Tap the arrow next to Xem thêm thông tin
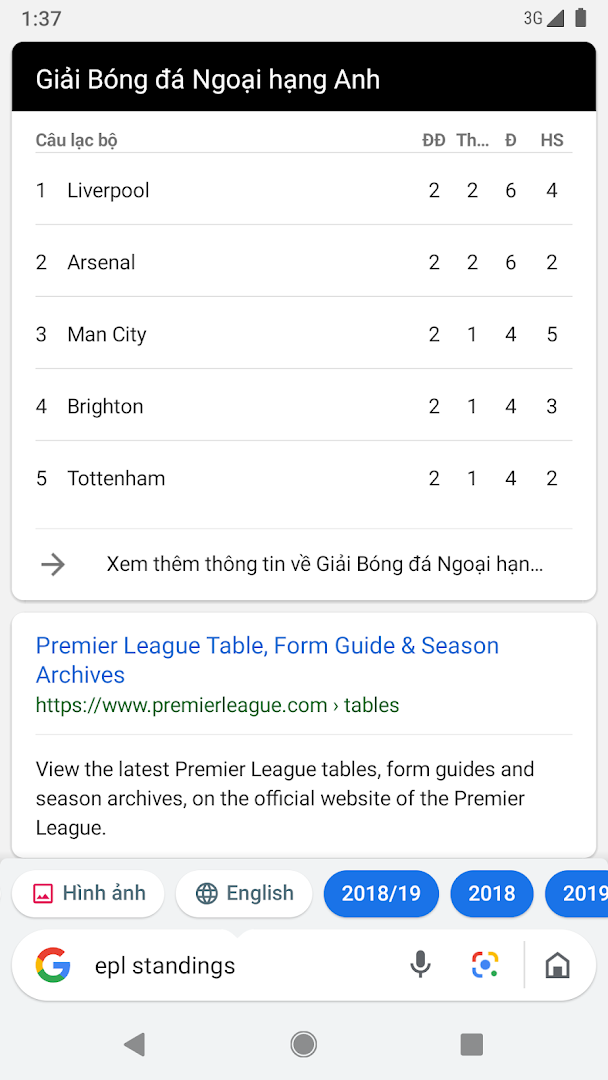 tap(53, 563)
